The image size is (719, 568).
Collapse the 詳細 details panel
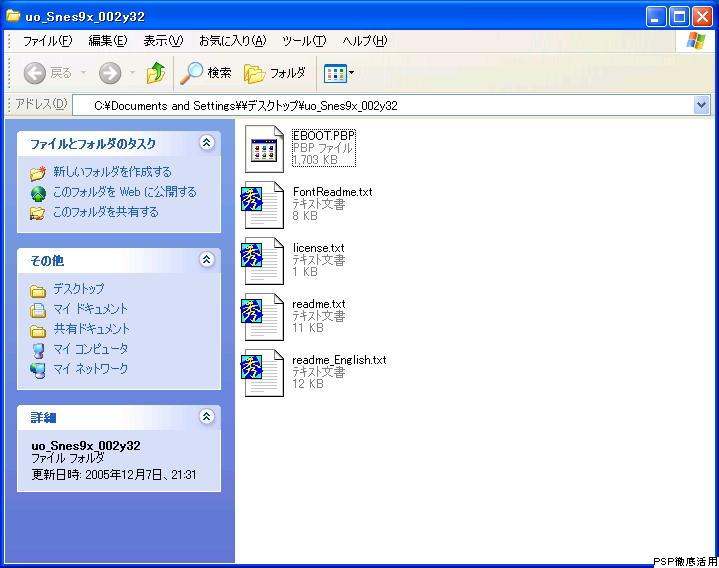point(207,416)
